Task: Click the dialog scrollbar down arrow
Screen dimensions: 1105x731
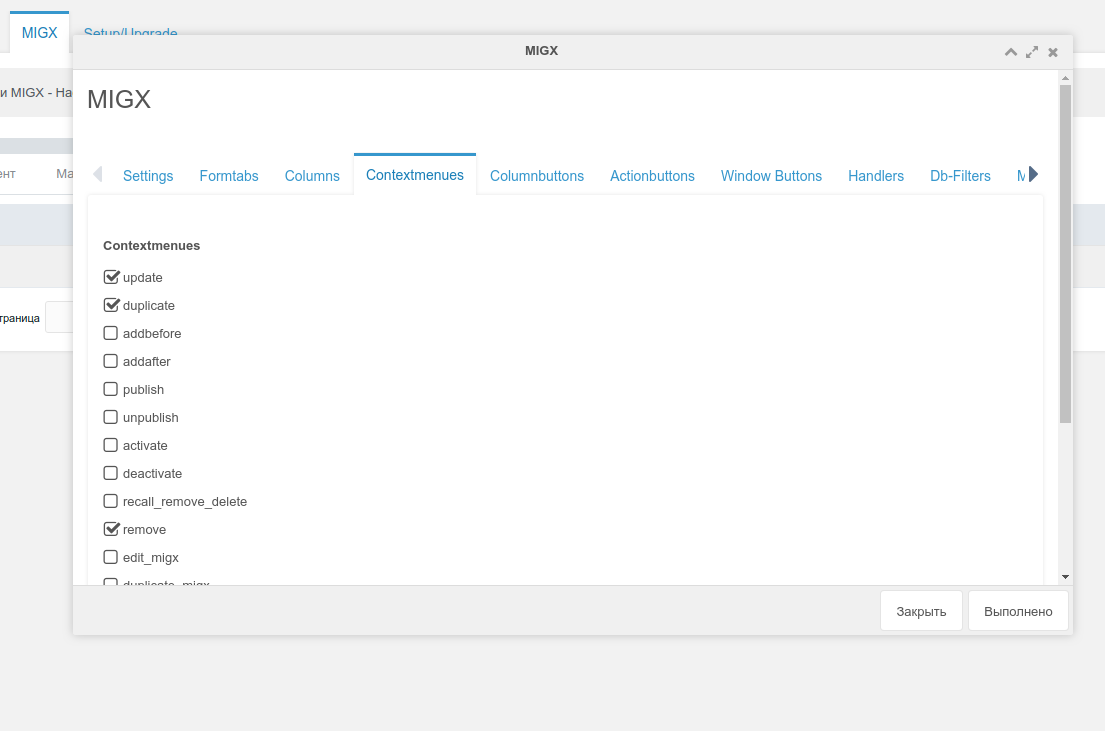Action: [x=1066, y=577]
